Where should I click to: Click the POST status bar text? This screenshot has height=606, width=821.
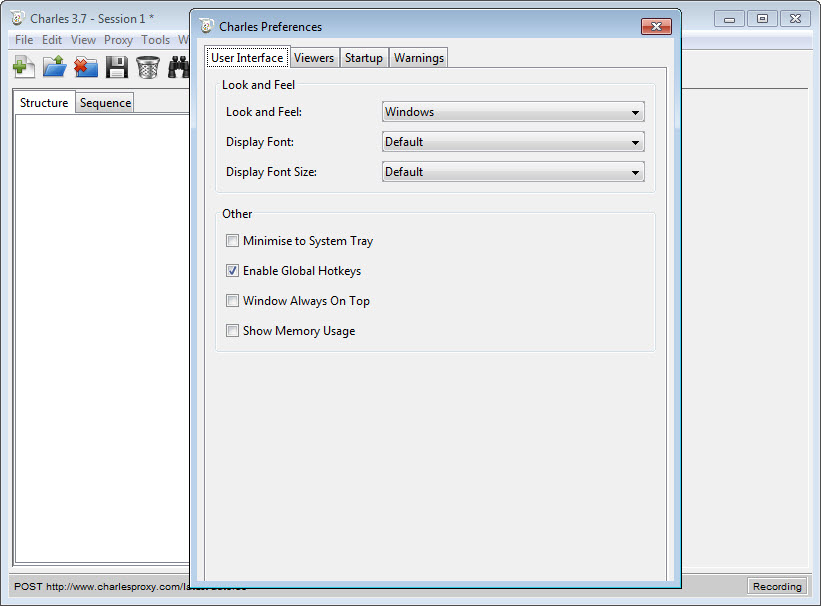tap(102, 587)
